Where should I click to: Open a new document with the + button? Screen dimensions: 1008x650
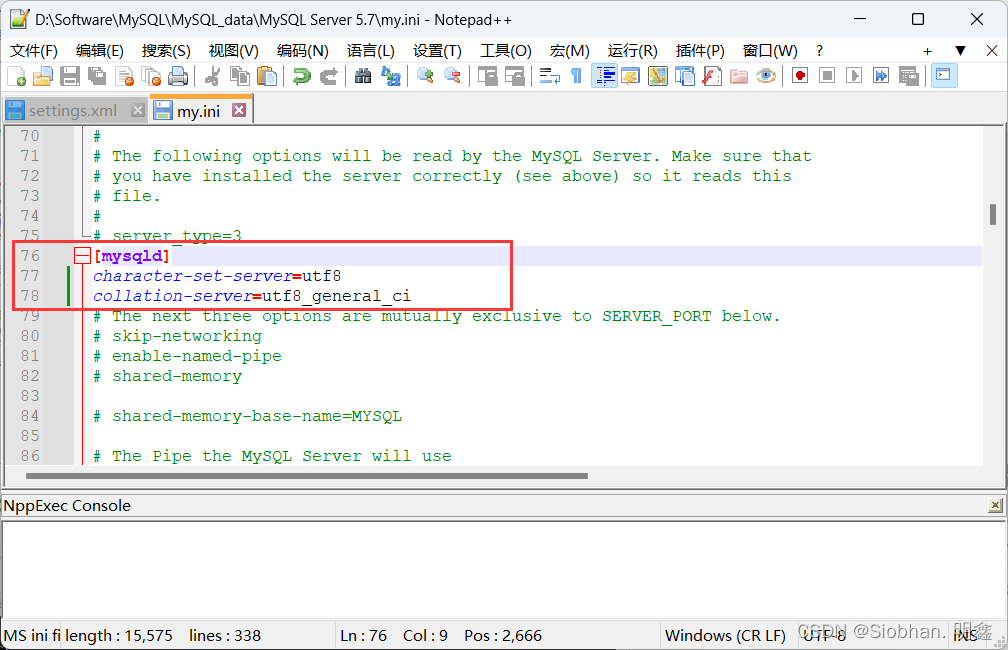pos(927,50)
